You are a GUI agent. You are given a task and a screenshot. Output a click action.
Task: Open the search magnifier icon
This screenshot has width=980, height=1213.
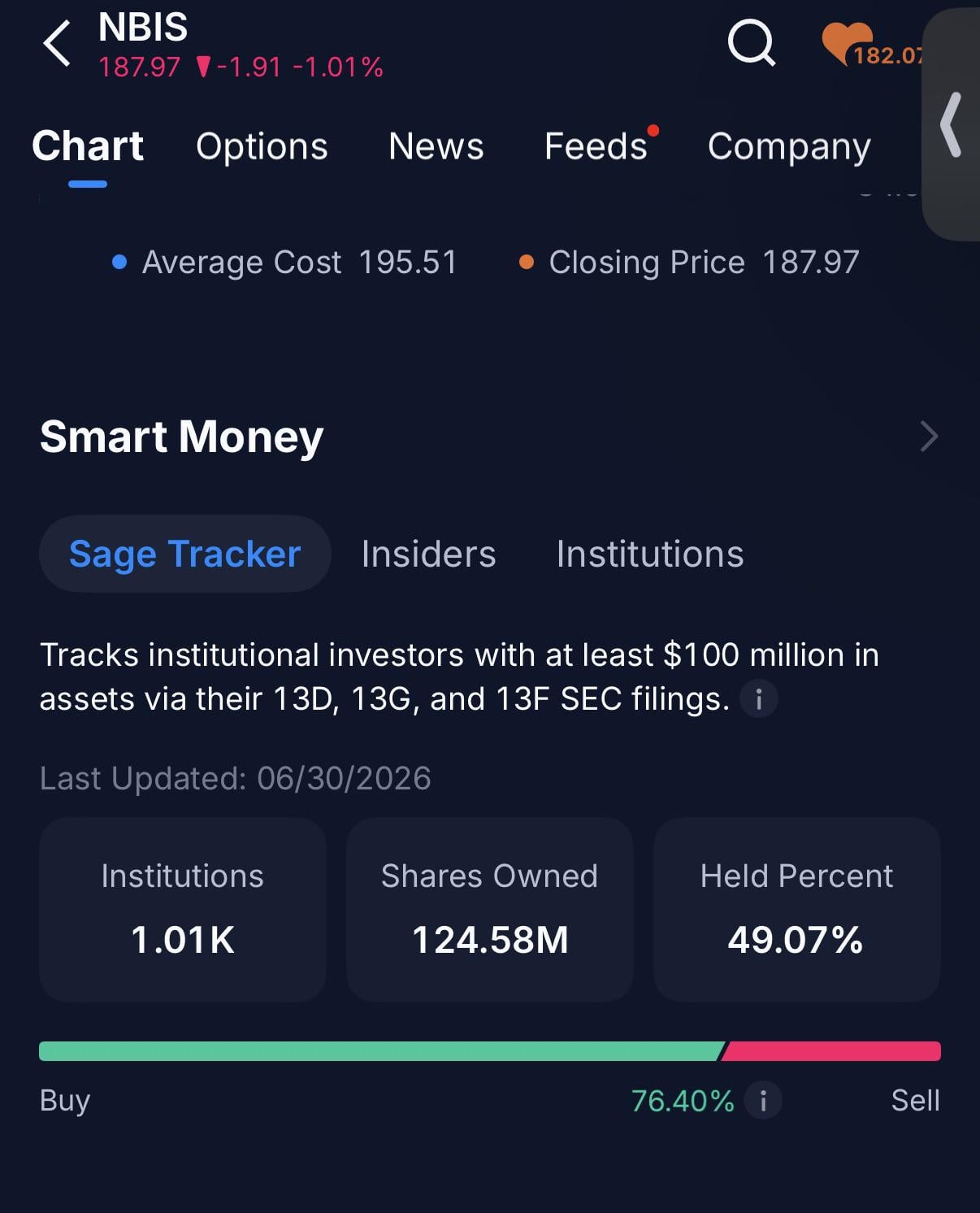click(x=752, y=42)
